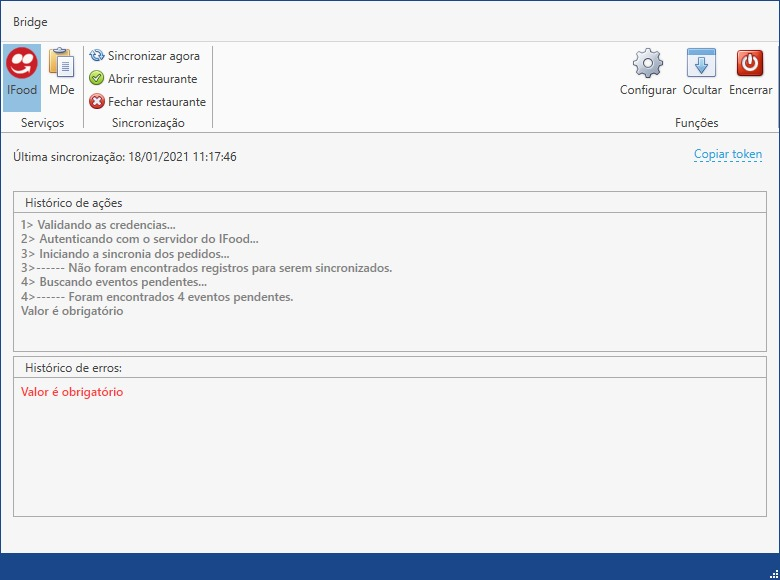The image size is (780, 580).
Task: Click Fechar restaurante red X option
Action: click(x=147, y=101)
